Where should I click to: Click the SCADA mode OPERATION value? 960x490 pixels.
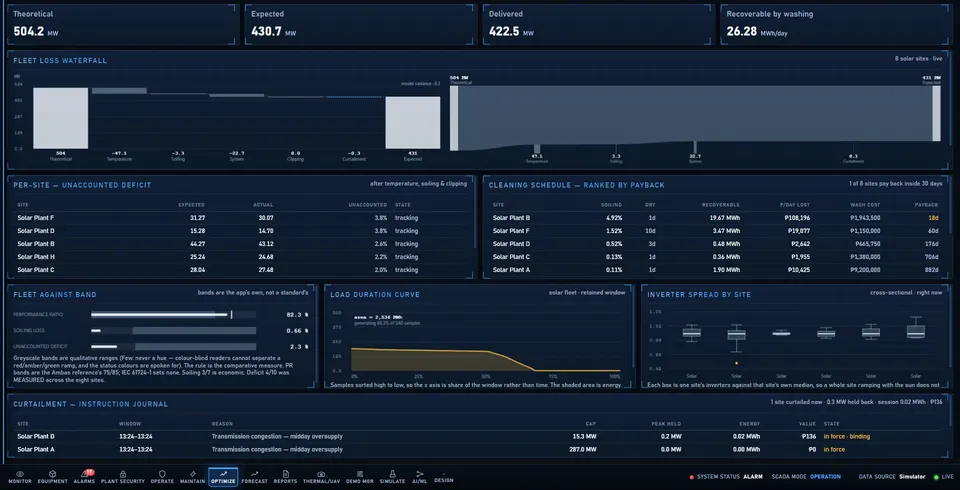click(x=825, y=477)
